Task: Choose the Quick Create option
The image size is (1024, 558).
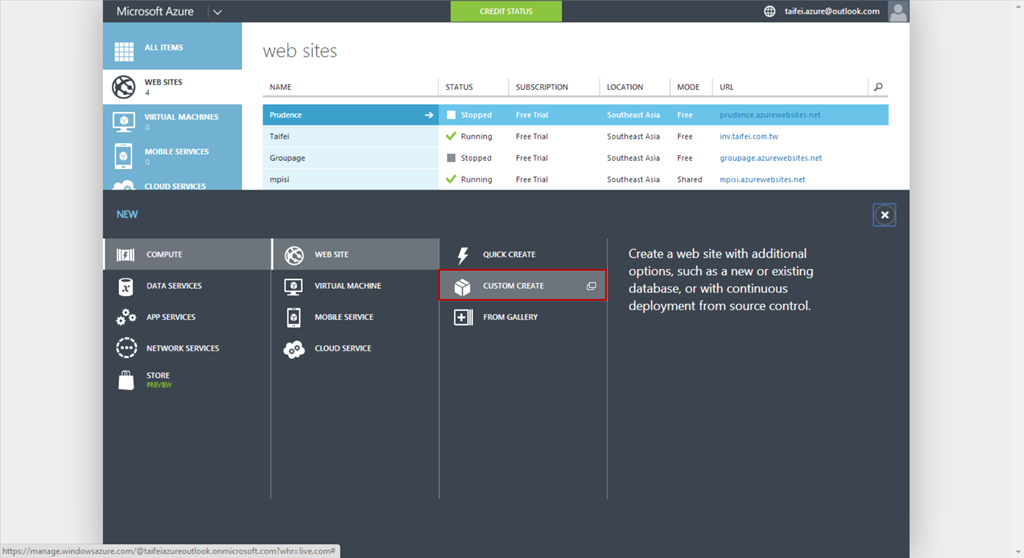Action: (x=522, y=255)
